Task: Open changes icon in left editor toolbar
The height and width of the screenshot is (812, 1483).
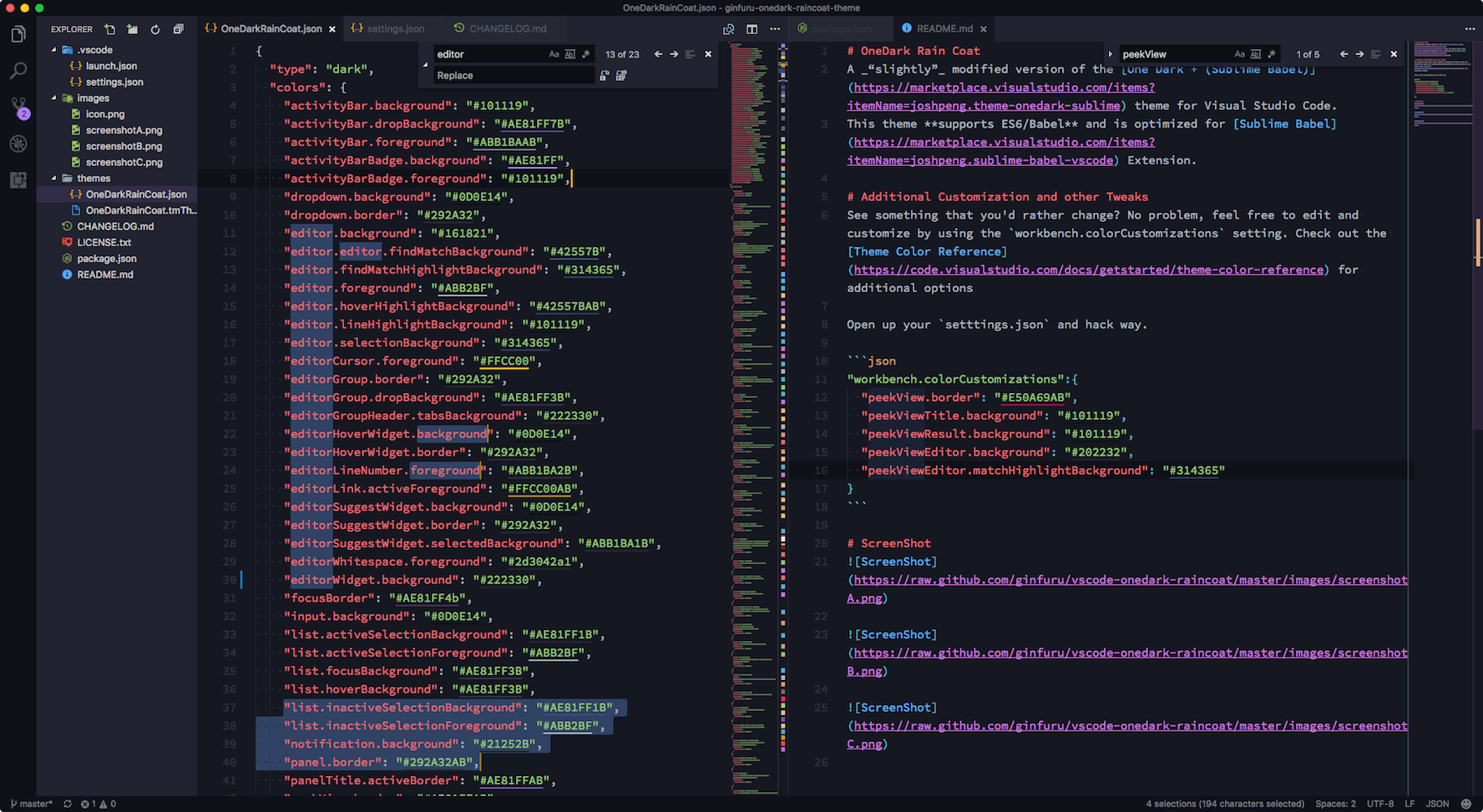Action: pyautogui.click(x=729, y=29)
